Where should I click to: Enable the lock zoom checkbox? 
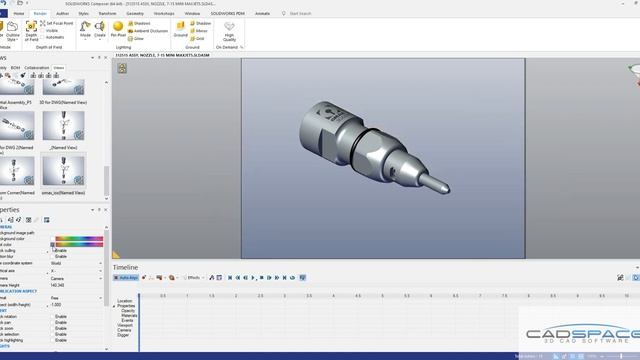point(53,328)
